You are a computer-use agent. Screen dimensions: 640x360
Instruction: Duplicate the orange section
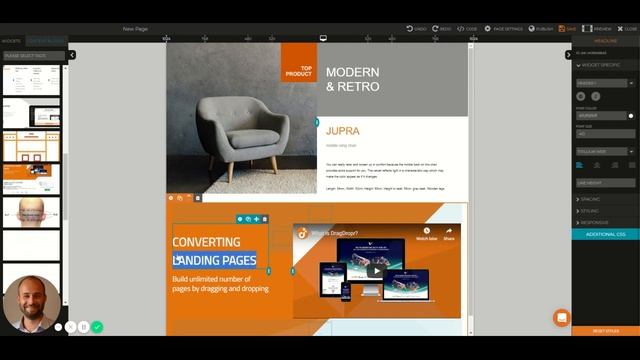[x=180, y=198]
